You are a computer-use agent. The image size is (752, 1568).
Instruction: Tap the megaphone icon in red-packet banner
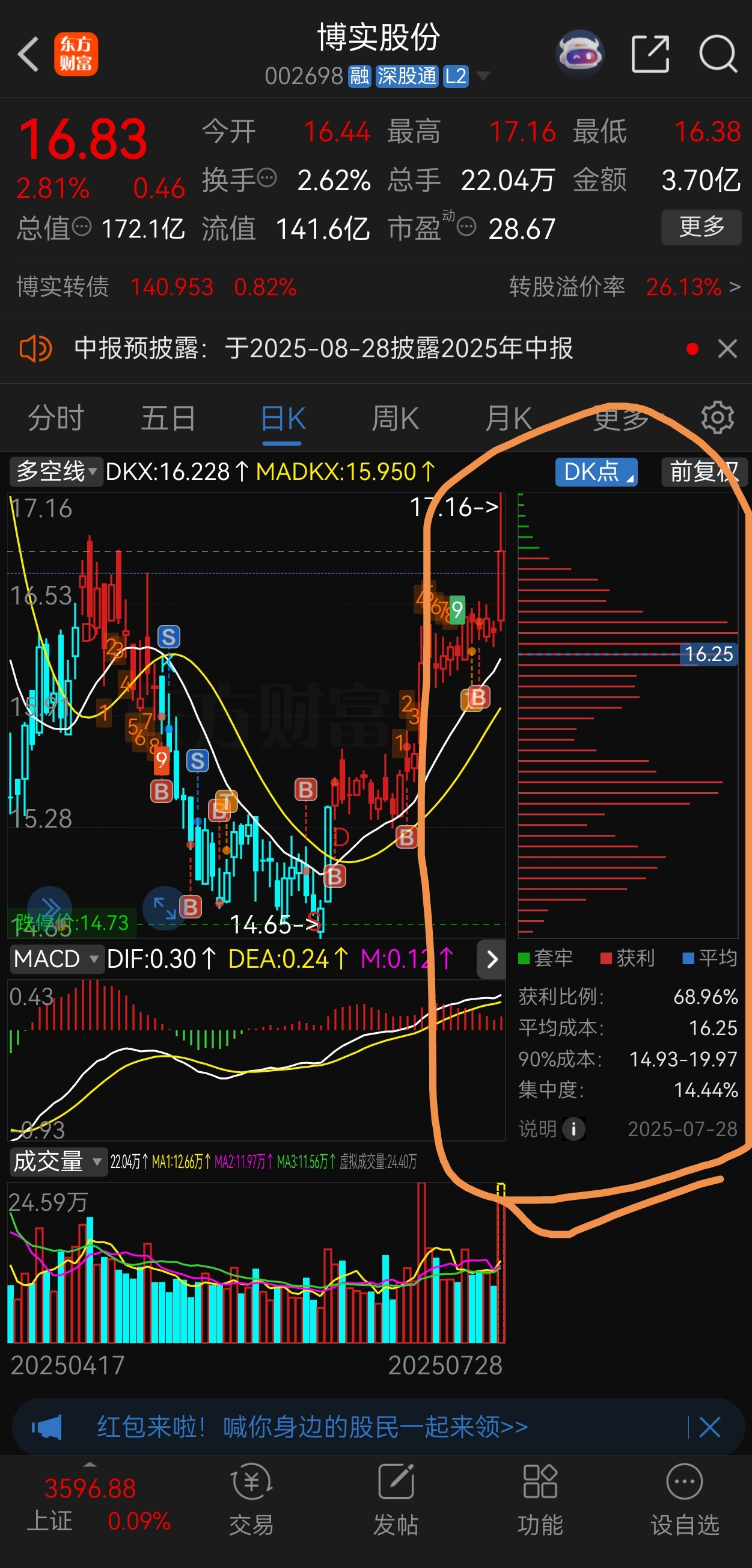pos(47,1427)
